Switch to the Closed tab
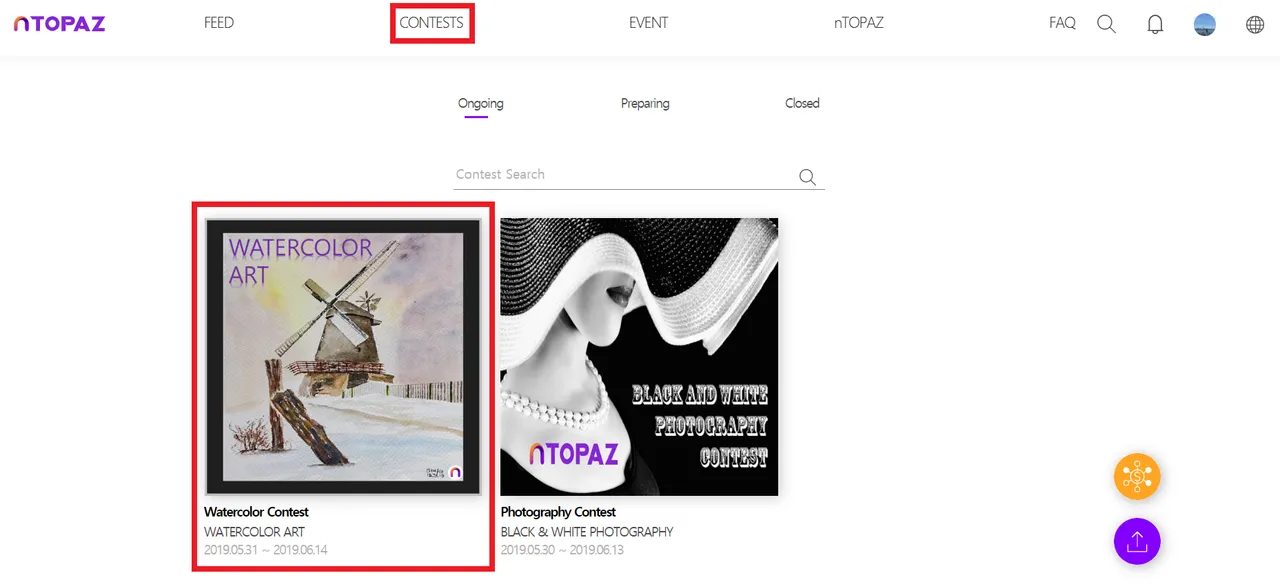Screen dimensions: 1280x585 802,103
